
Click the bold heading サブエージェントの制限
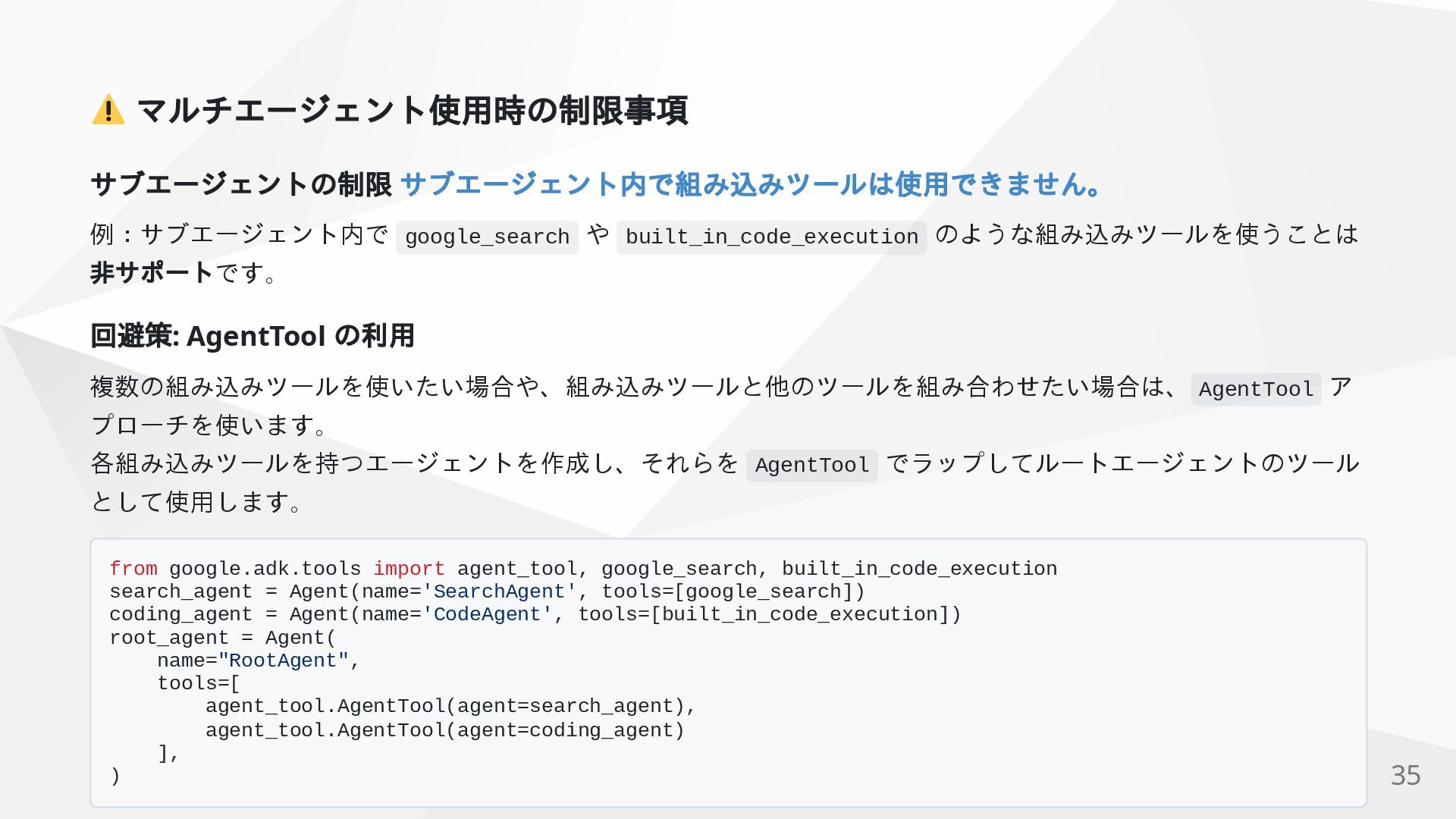tap(241, 184)
